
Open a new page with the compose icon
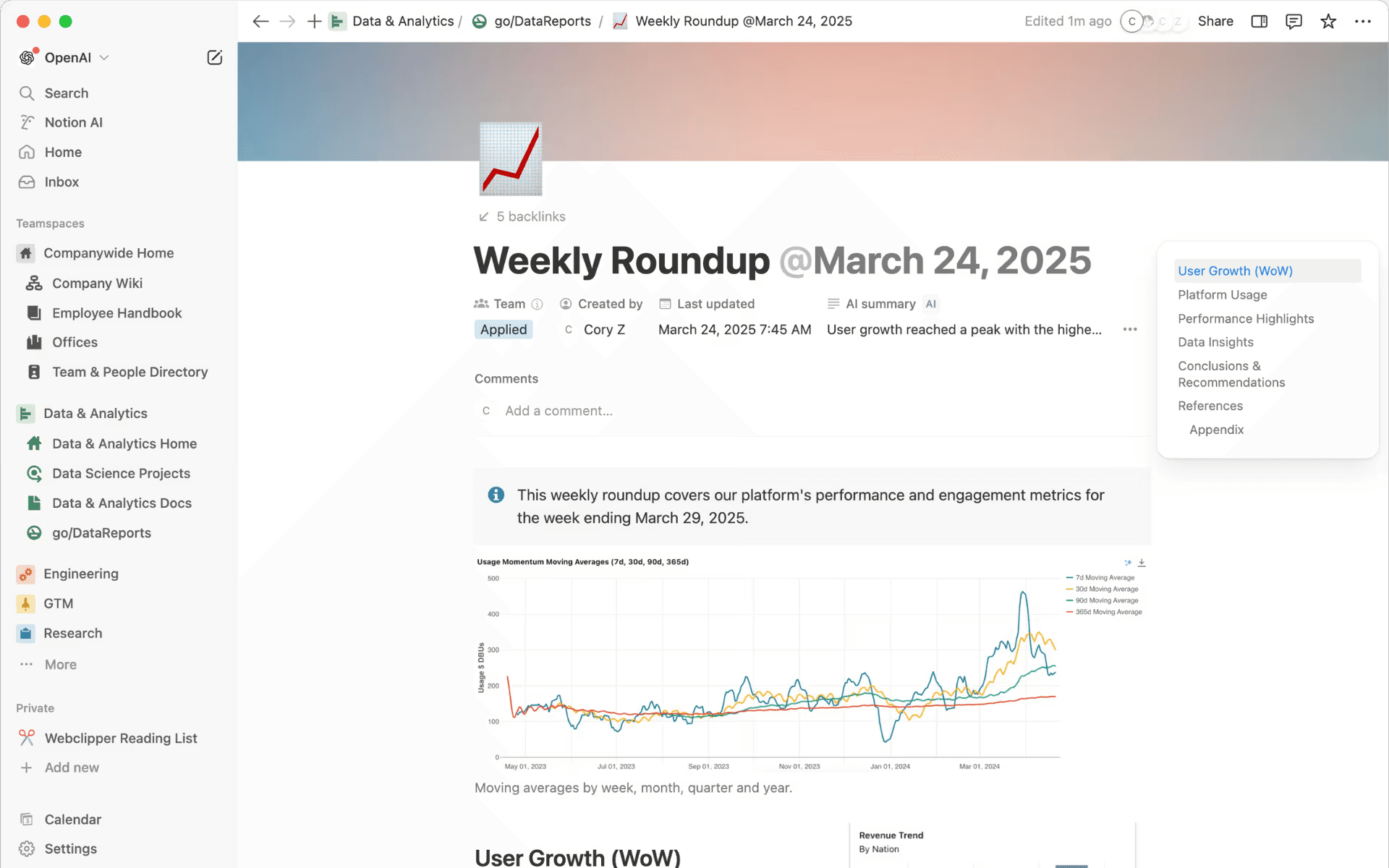click(x=214, y=57)
